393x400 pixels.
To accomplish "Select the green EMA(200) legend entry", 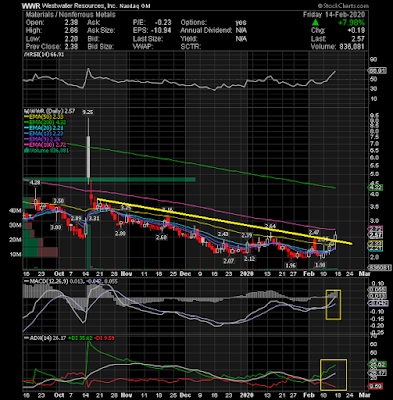I will (45, 122).
